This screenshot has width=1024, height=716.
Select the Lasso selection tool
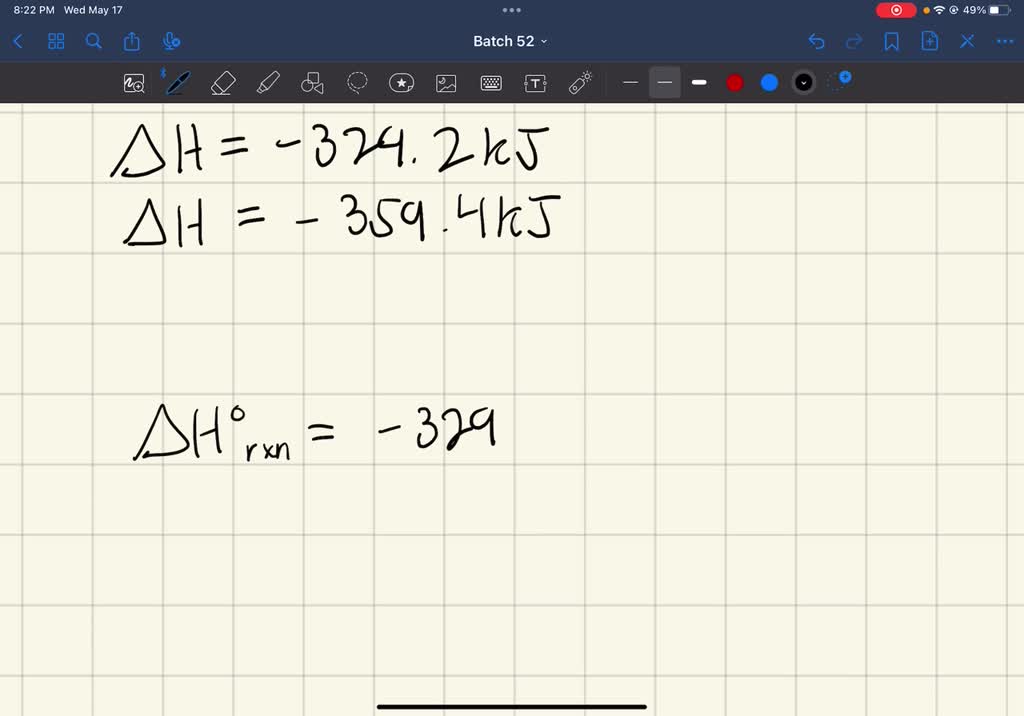356,83
